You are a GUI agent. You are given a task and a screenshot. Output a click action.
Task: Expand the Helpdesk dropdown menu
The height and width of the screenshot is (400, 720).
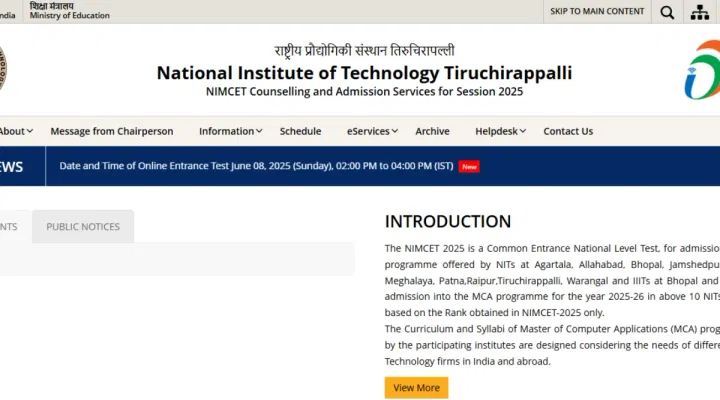coord(501,131)
